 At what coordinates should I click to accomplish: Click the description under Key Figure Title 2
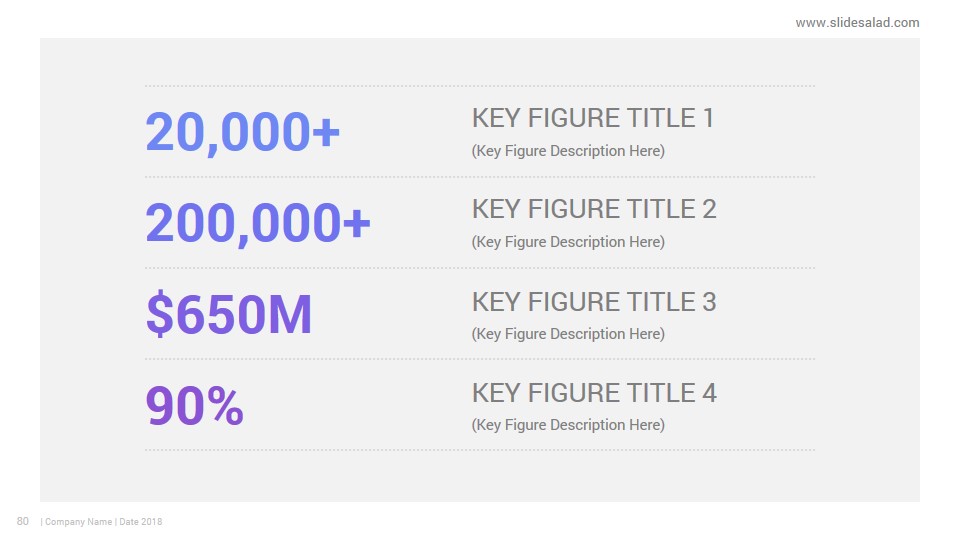(x=568, y=242)
